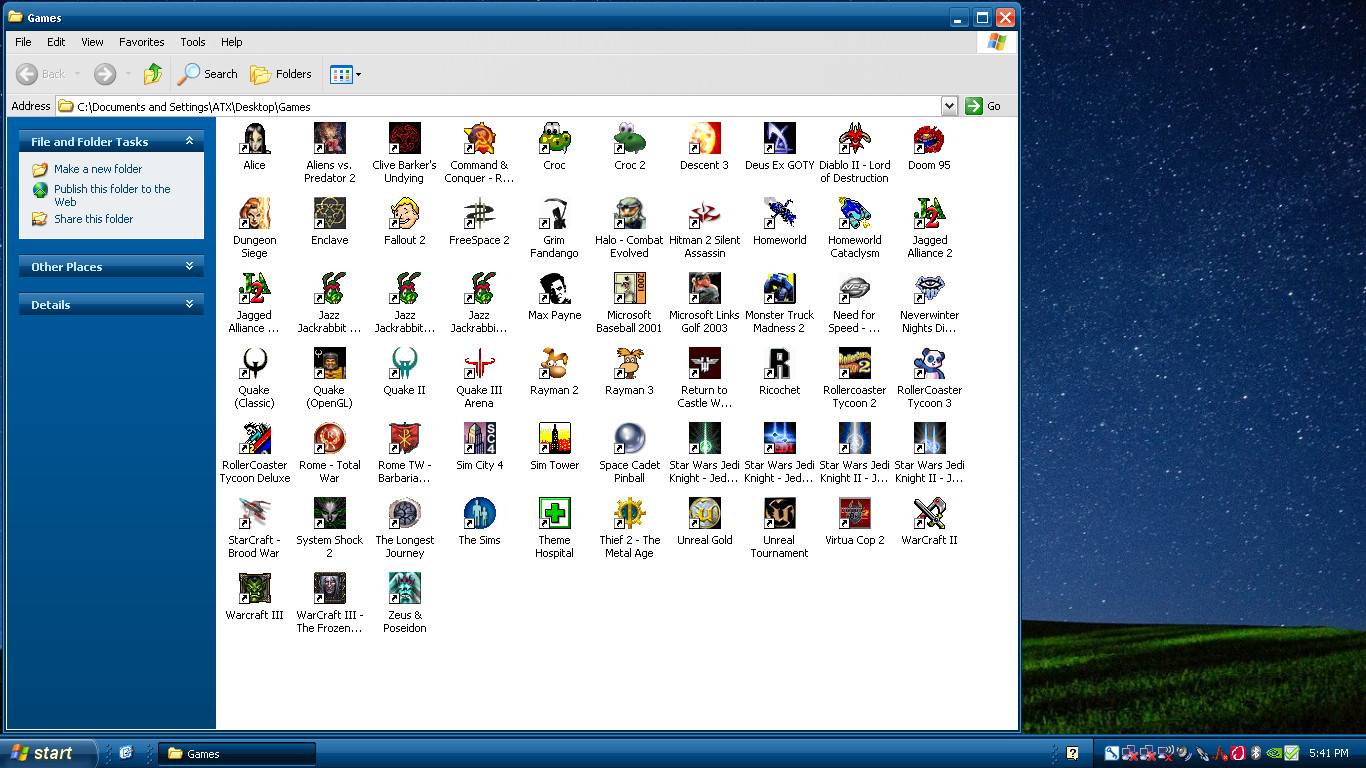Viewport: 1366px width, 768px height.
Task: Open the Search toolbar button
Action: pos(208,74)
